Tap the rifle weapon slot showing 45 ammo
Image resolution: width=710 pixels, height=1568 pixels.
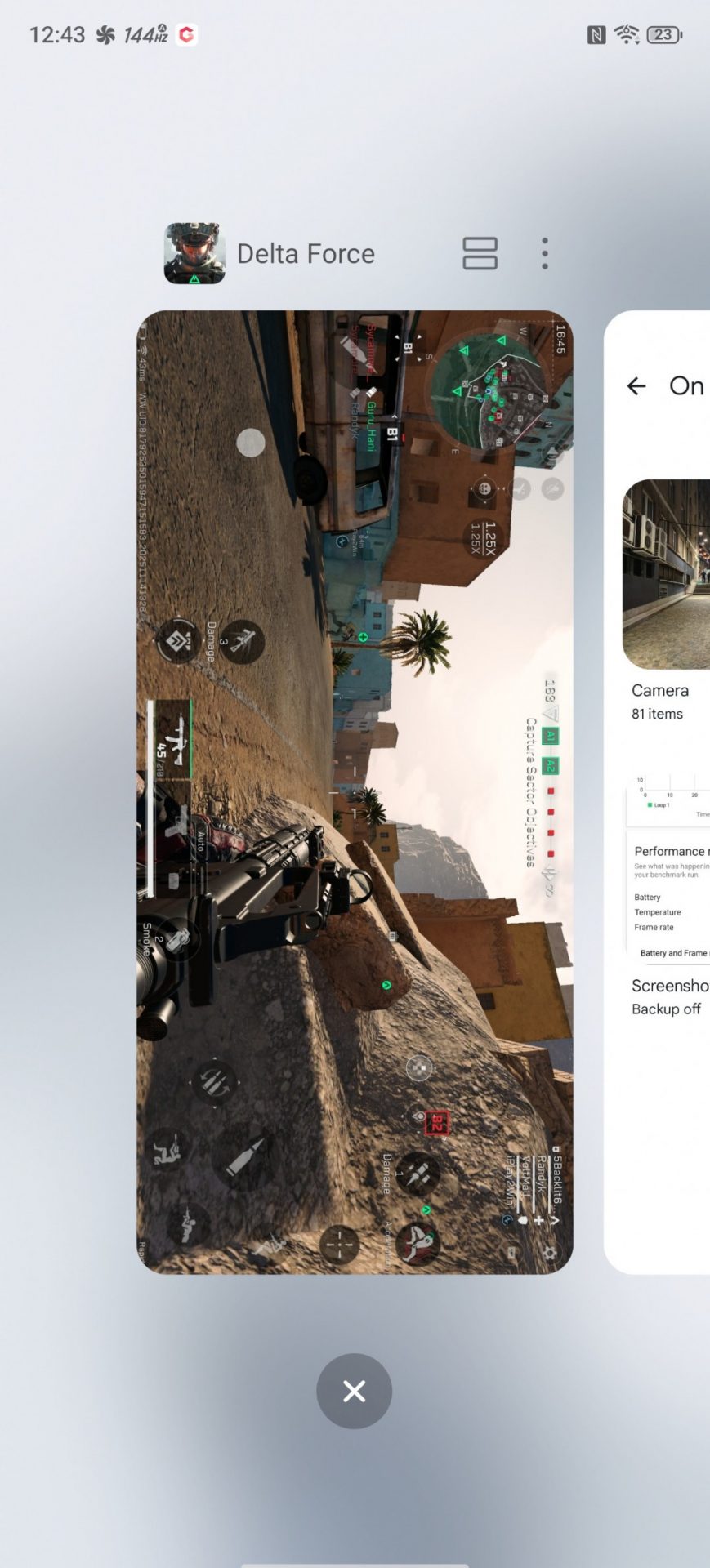coord(170,740)
